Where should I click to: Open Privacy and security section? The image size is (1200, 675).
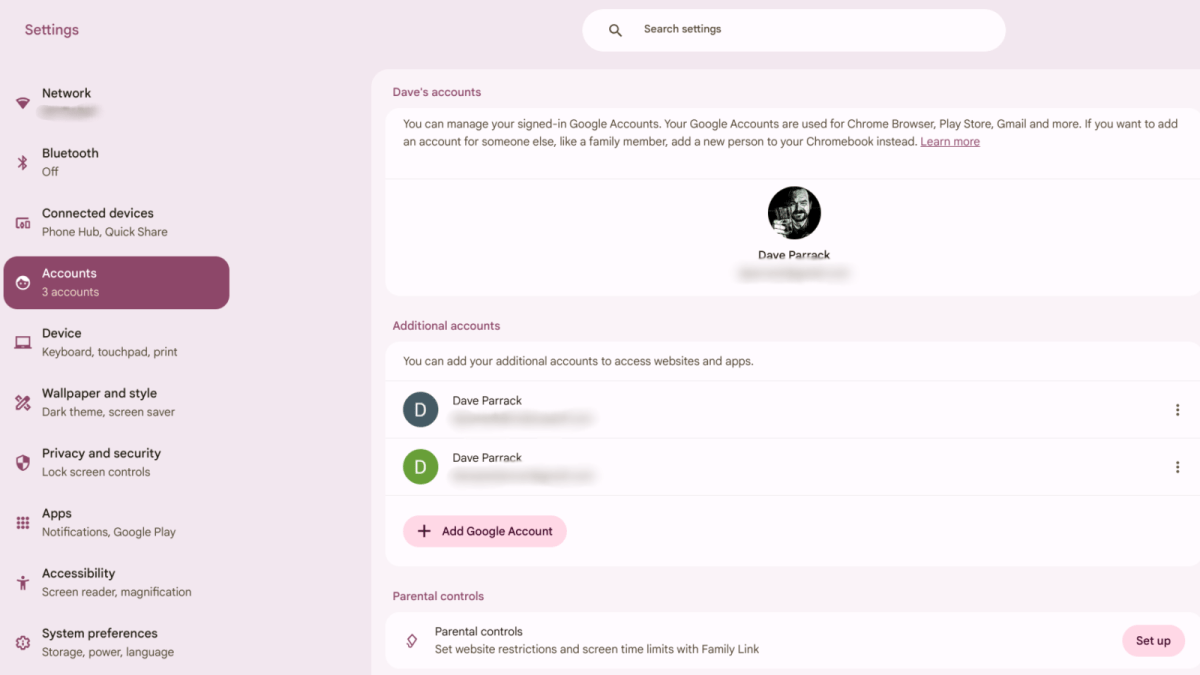point(101,462)
